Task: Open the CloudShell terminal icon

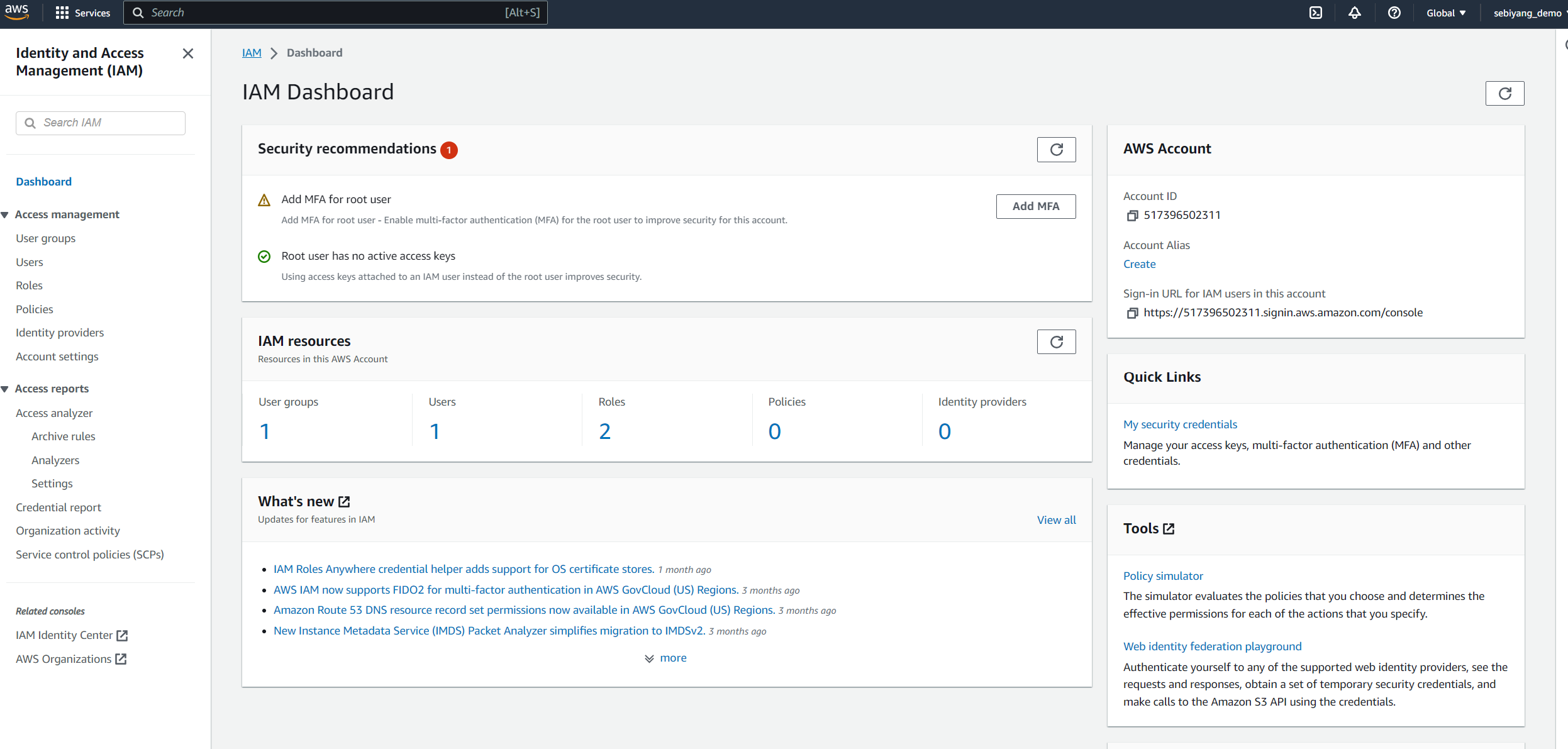Action: pyautogui.click(x=1315, y=13)
